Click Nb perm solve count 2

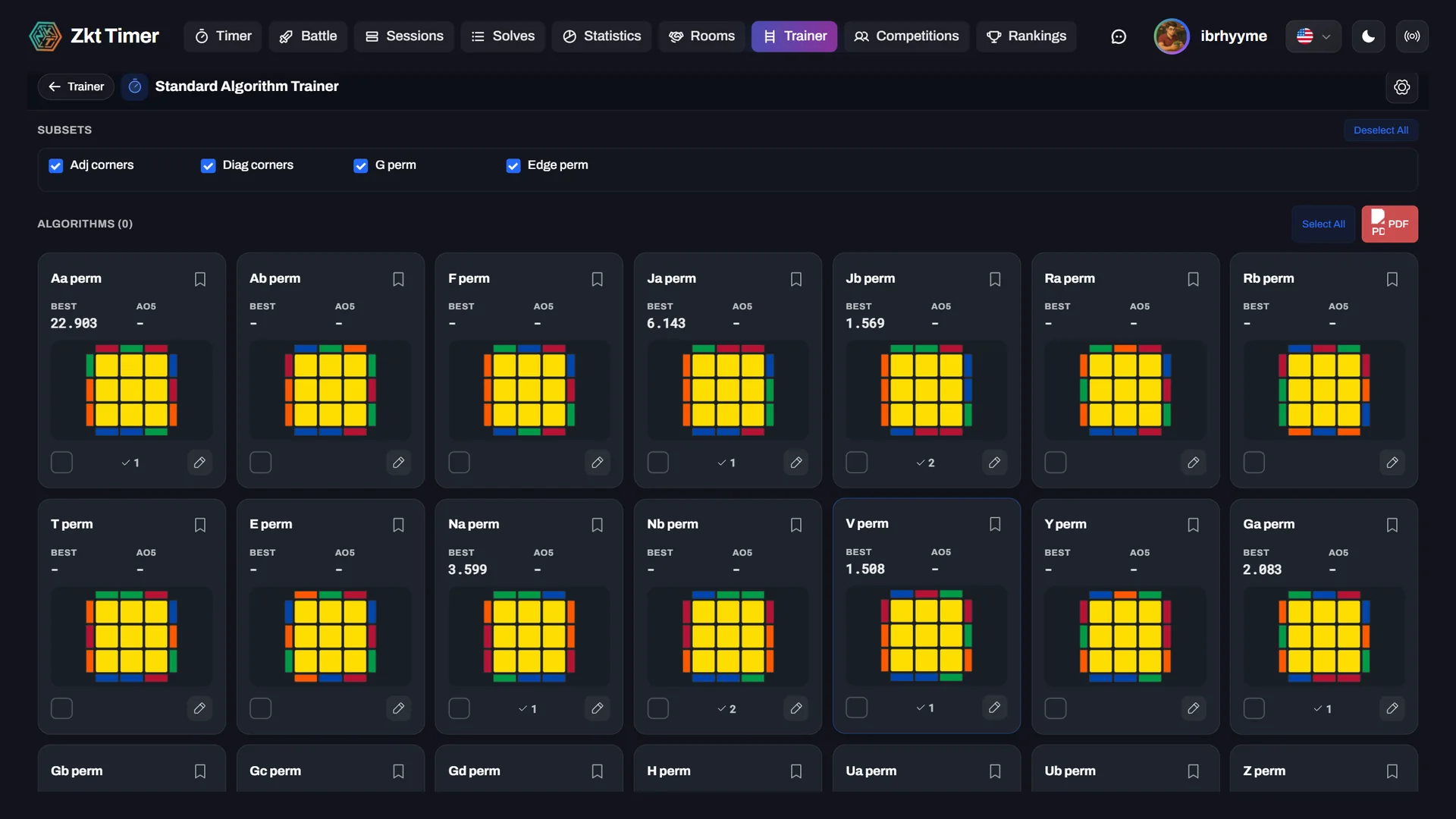point(726,709)
